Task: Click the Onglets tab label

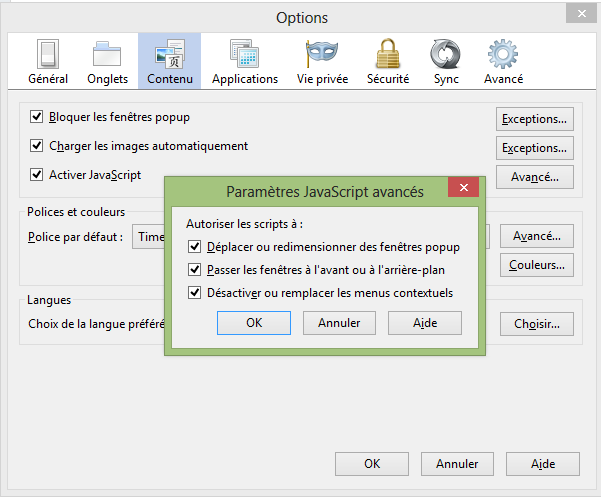Action: tap(107, 79)
